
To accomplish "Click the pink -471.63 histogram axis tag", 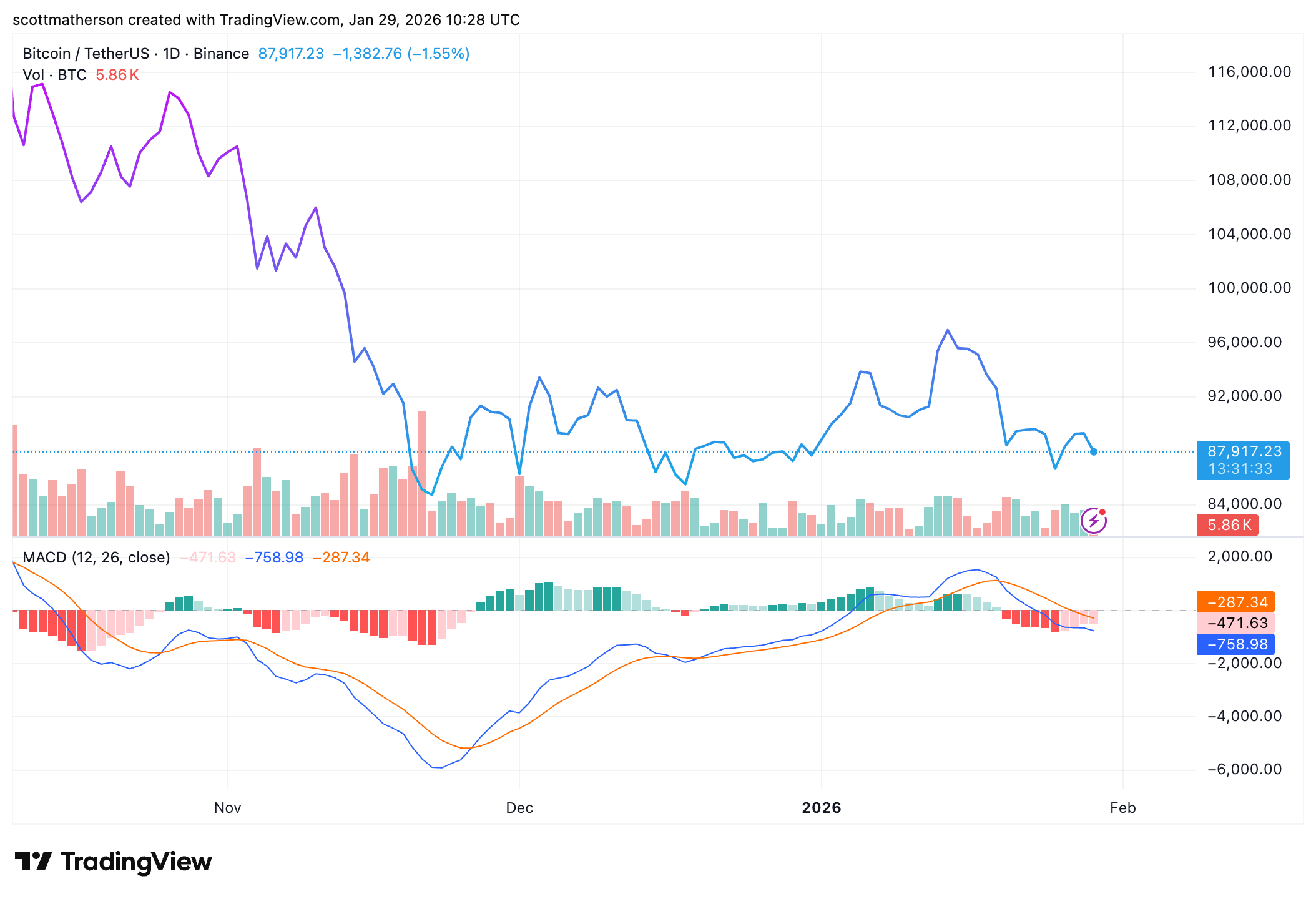I will pyautogui.click(x=1235, y=623).
